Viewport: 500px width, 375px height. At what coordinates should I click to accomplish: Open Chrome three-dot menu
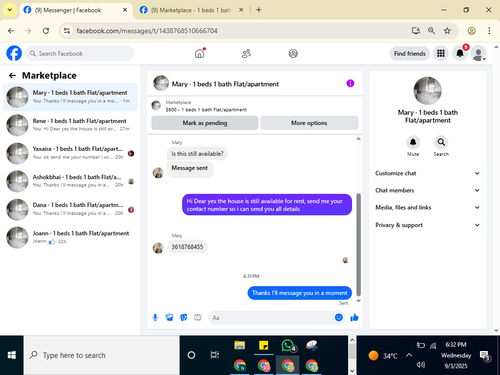(489, 31)
